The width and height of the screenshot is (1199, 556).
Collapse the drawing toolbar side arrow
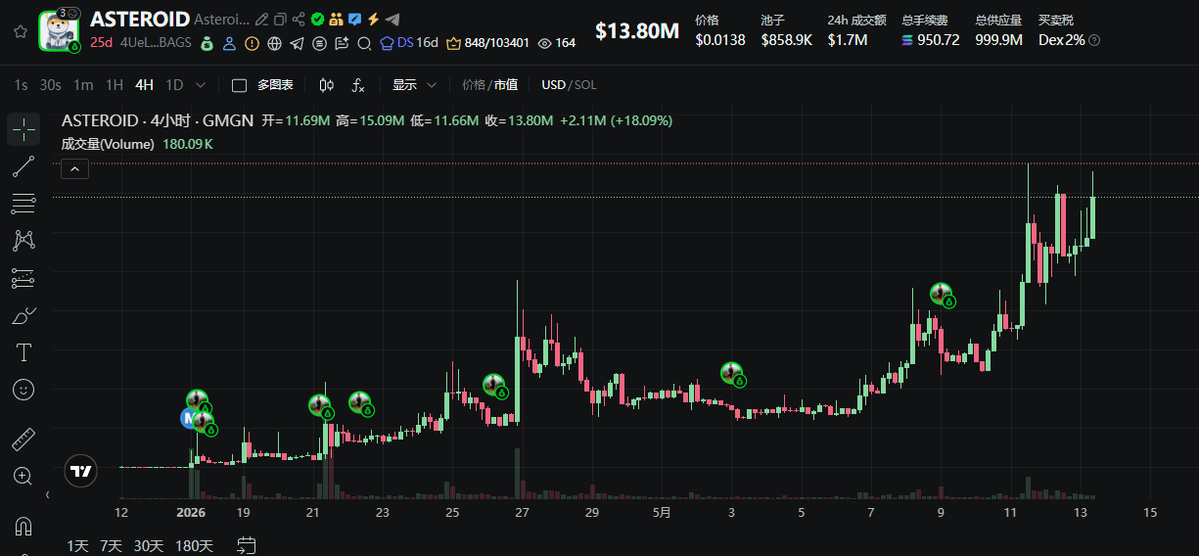point(47,496)
